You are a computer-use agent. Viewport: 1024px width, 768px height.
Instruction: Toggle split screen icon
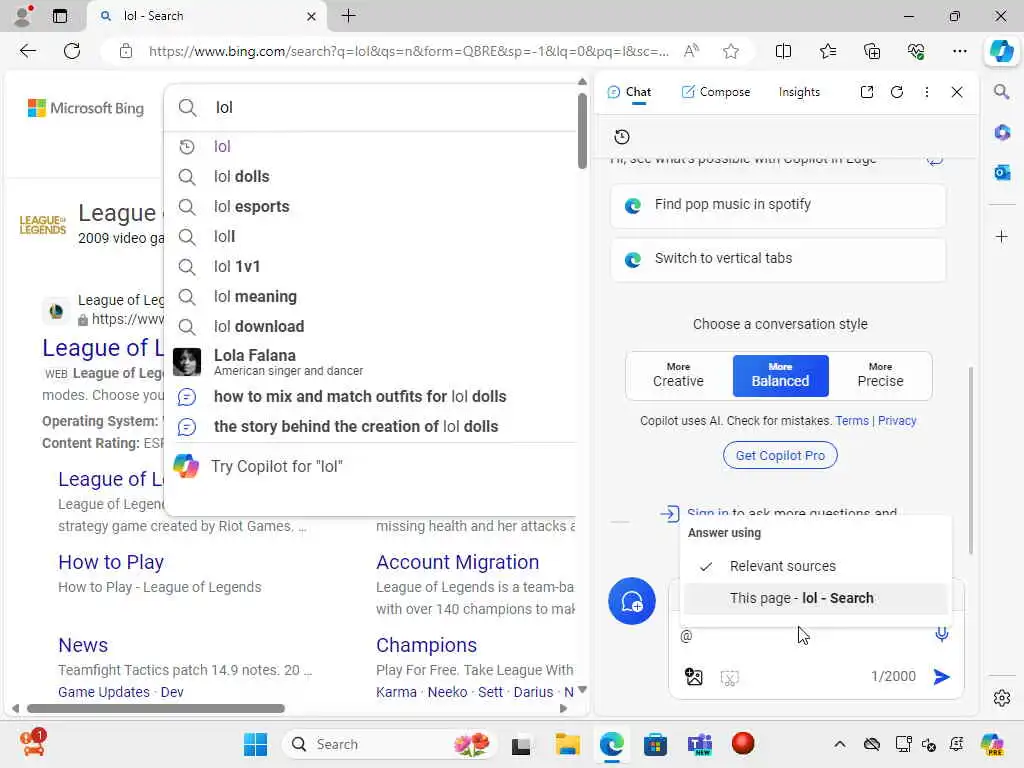[783, 51]
